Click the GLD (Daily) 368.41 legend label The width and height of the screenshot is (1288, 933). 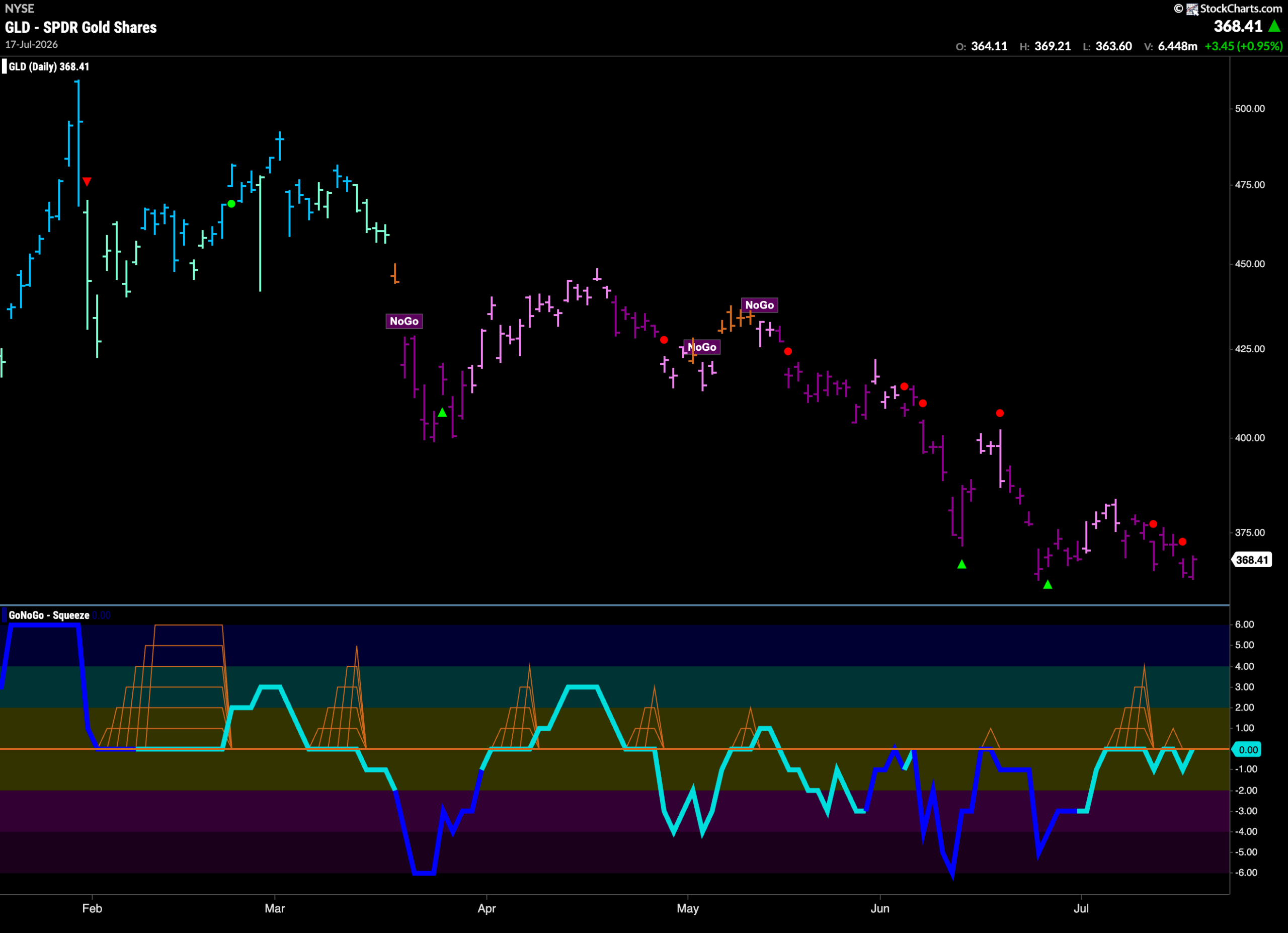tap(49, 66)
